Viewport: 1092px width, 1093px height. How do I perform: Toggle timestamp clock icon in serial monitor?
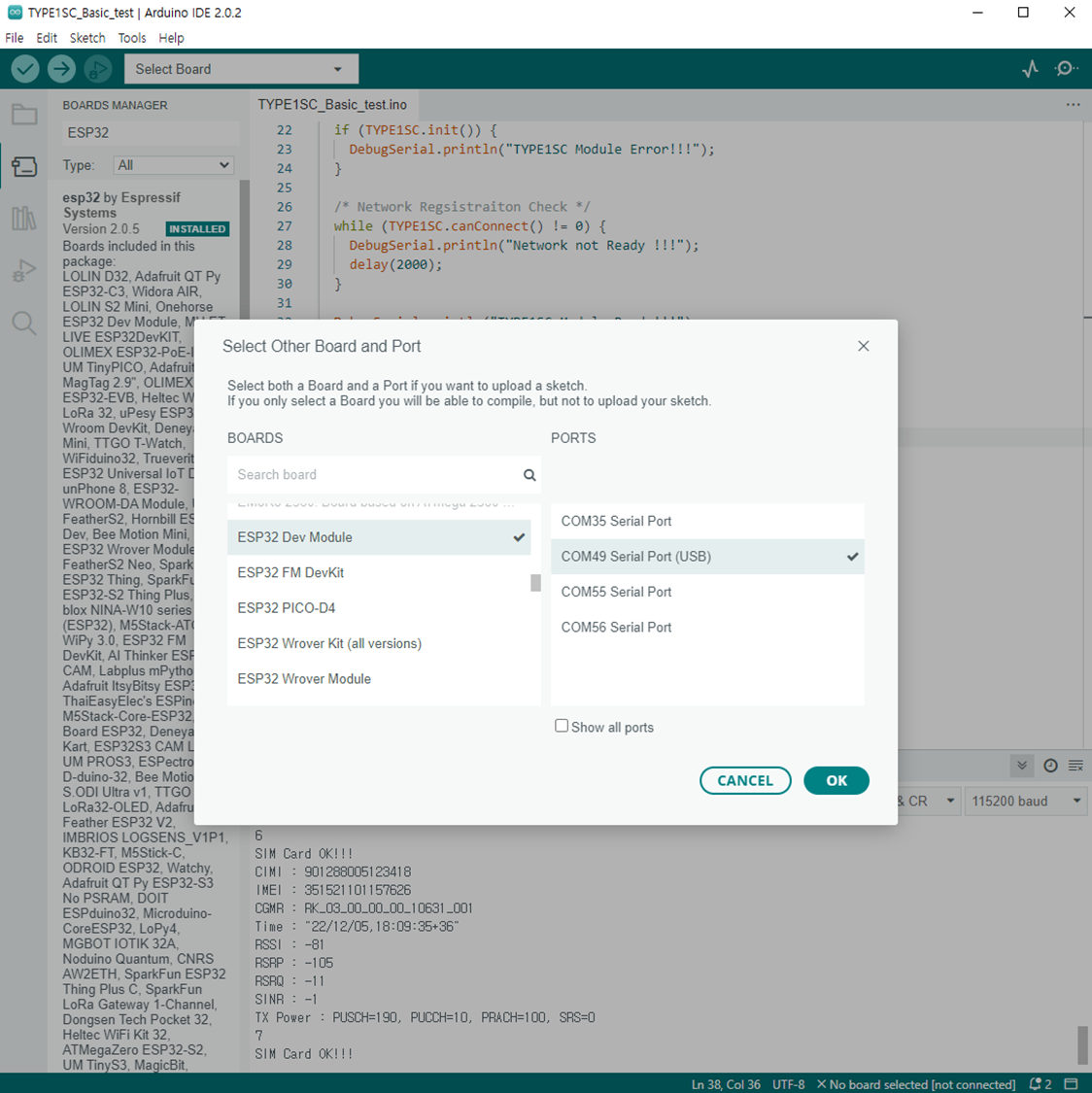tap(1050, 766)
